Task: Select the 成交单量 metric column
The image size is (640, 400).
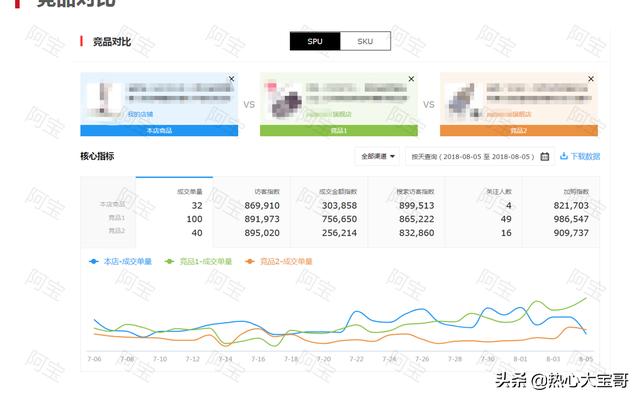Action: click(190, 190)
